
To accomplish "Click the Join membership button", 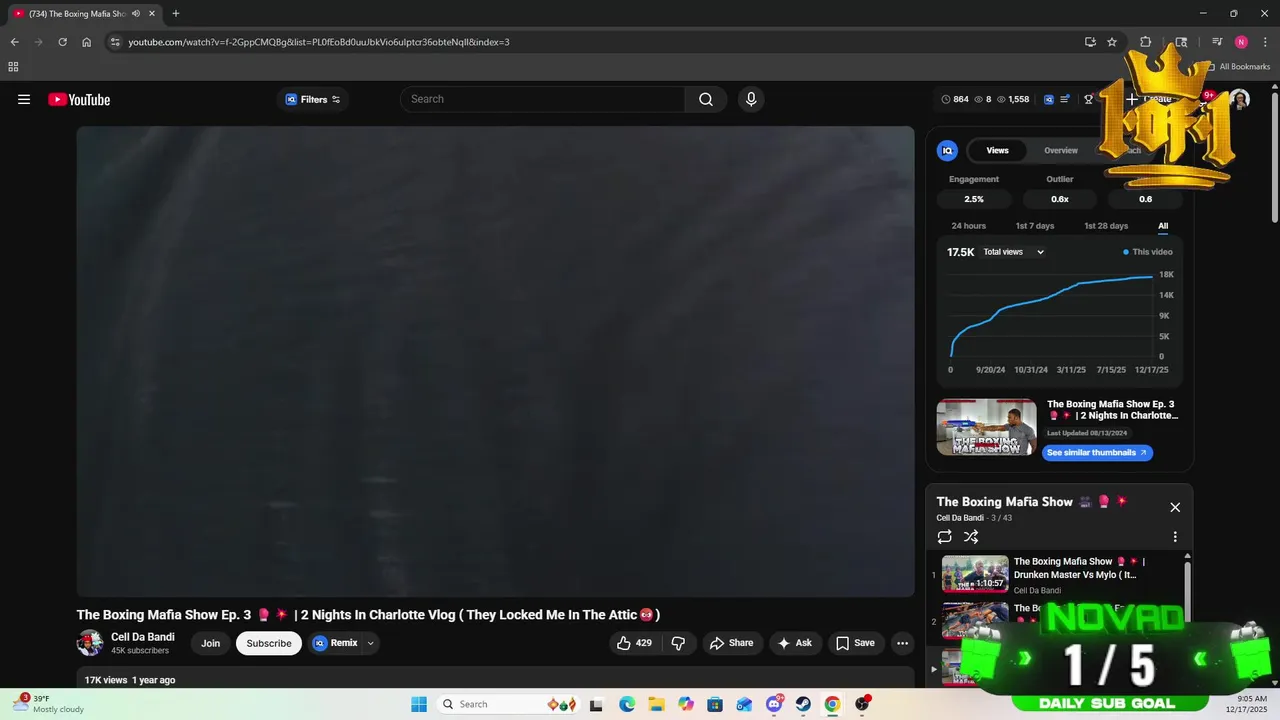I will [210, 643].
